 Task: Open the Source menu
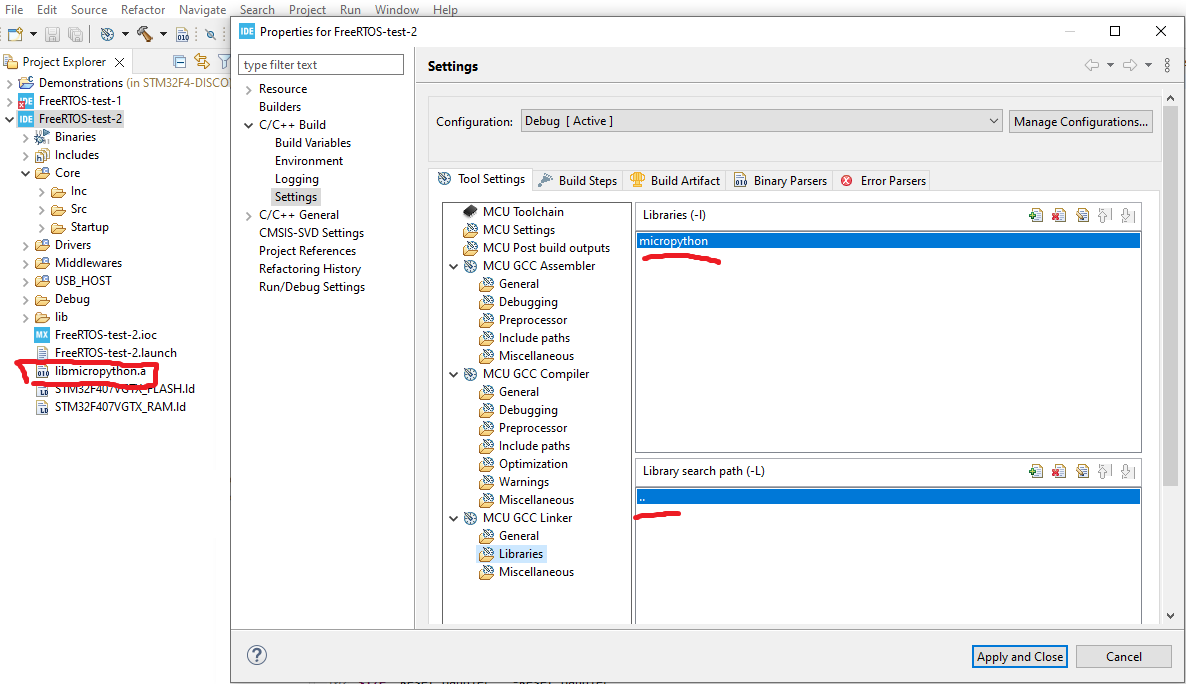[88, 9]
